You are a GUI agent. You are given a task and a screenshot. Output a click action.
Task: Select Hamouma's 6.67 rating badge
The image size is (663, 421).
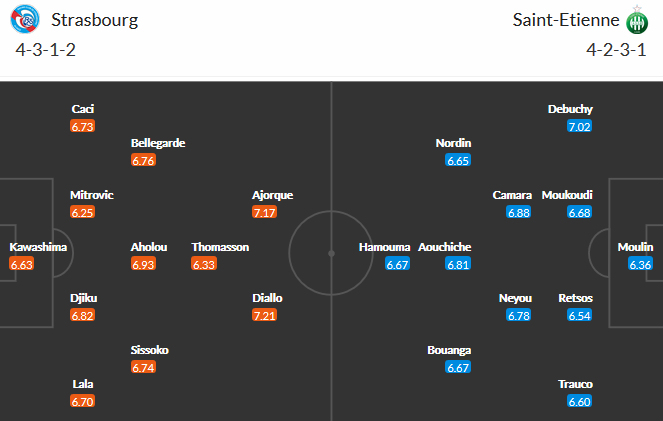pos(398,264)
